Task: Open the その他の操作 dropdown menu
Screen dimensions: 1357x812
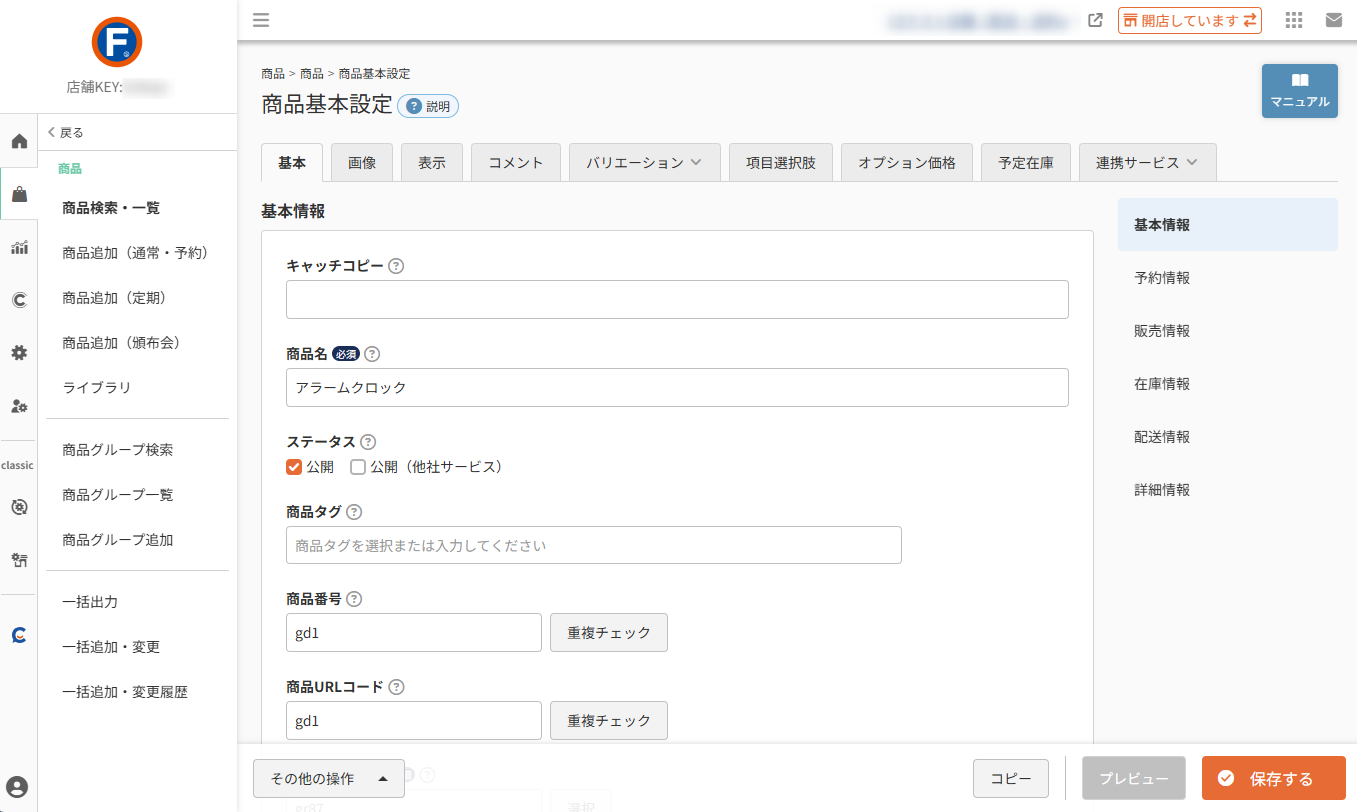Action: pyautogui.click(x=329, y=779)
